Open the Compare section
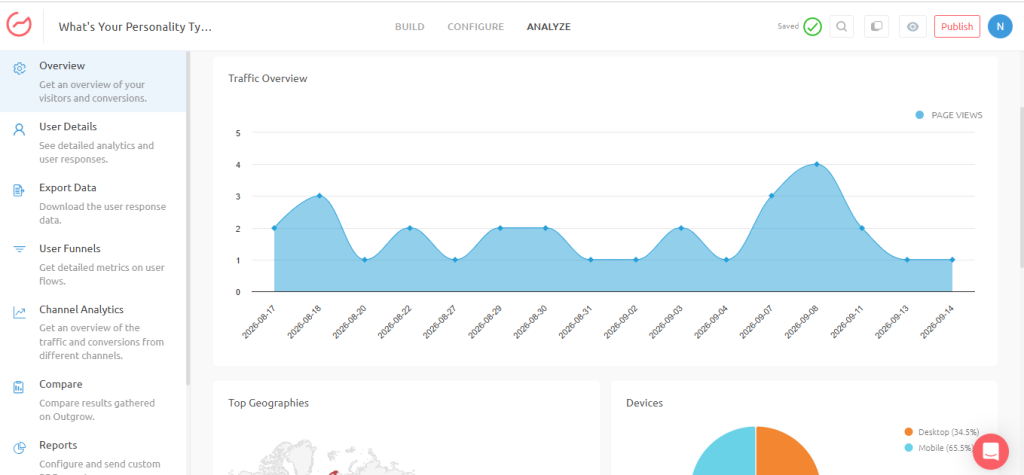This screenshot has height=475, width=1024. 93,400
